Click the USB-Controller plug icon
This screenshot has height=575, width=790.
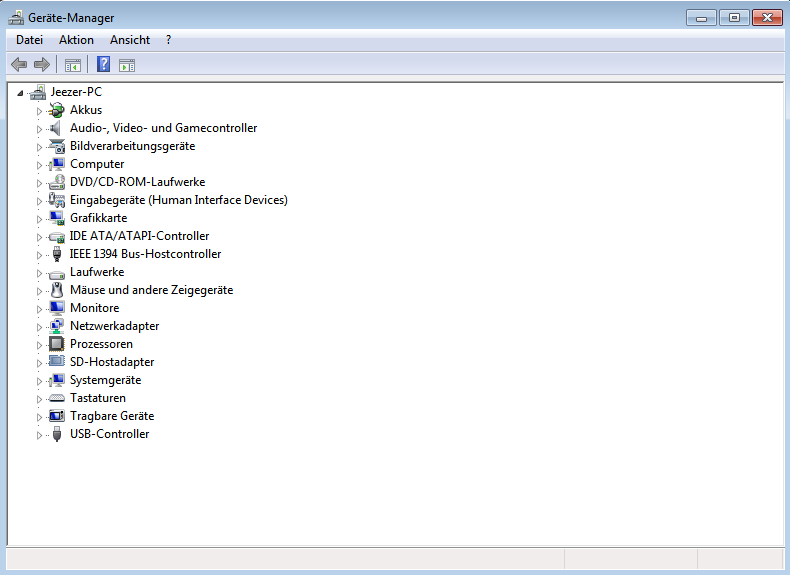click(x=57, y=434)
